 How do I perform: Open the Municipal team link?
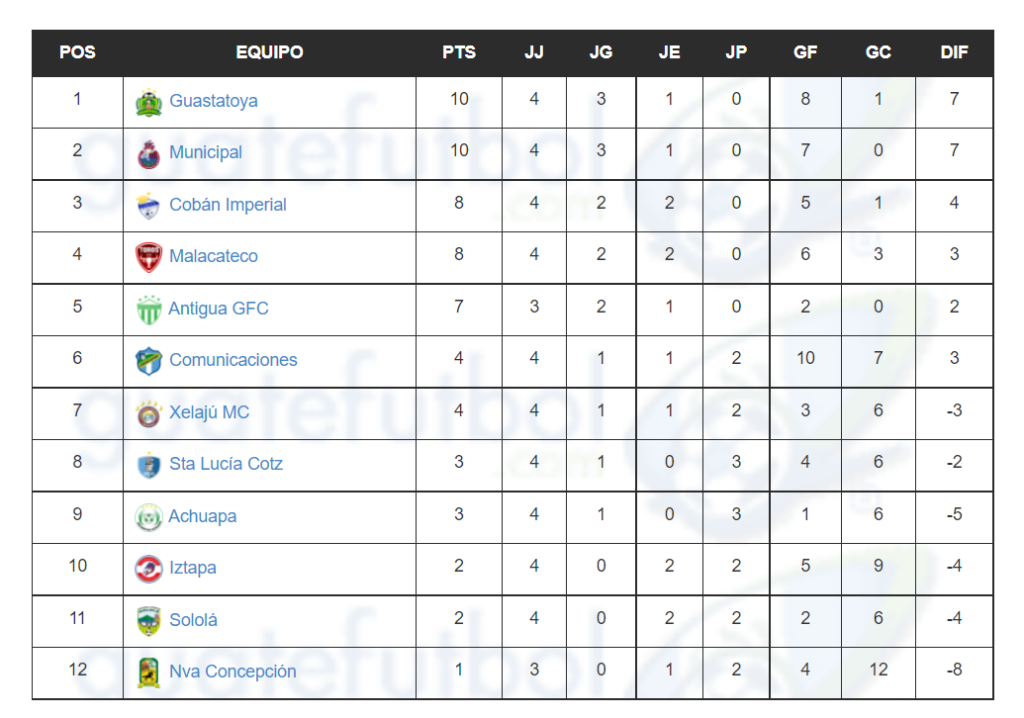[x=206, y=153]
